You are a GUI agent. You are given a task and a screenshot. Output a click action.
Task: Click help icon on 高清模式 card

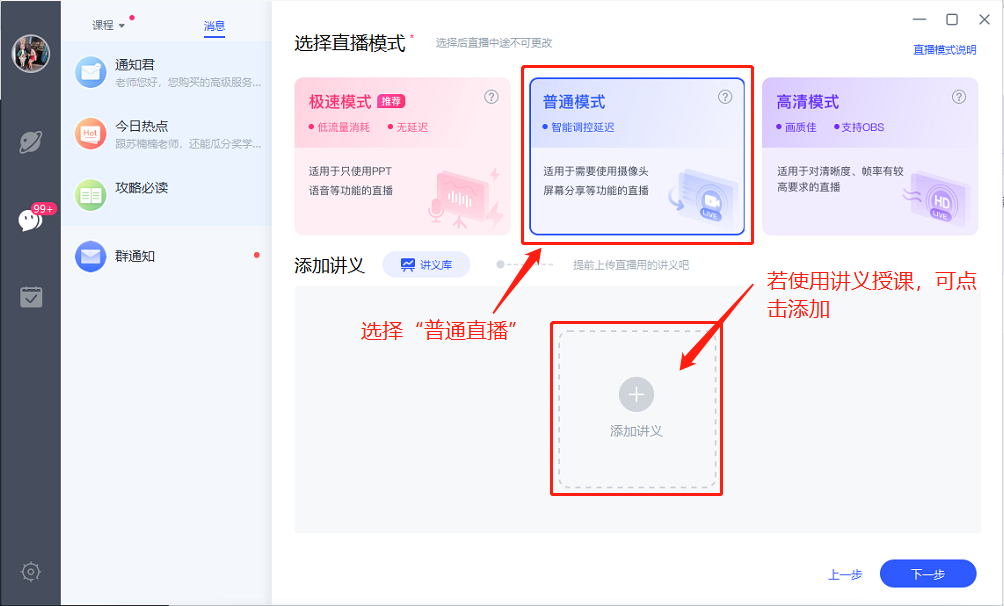pos(959,97)
